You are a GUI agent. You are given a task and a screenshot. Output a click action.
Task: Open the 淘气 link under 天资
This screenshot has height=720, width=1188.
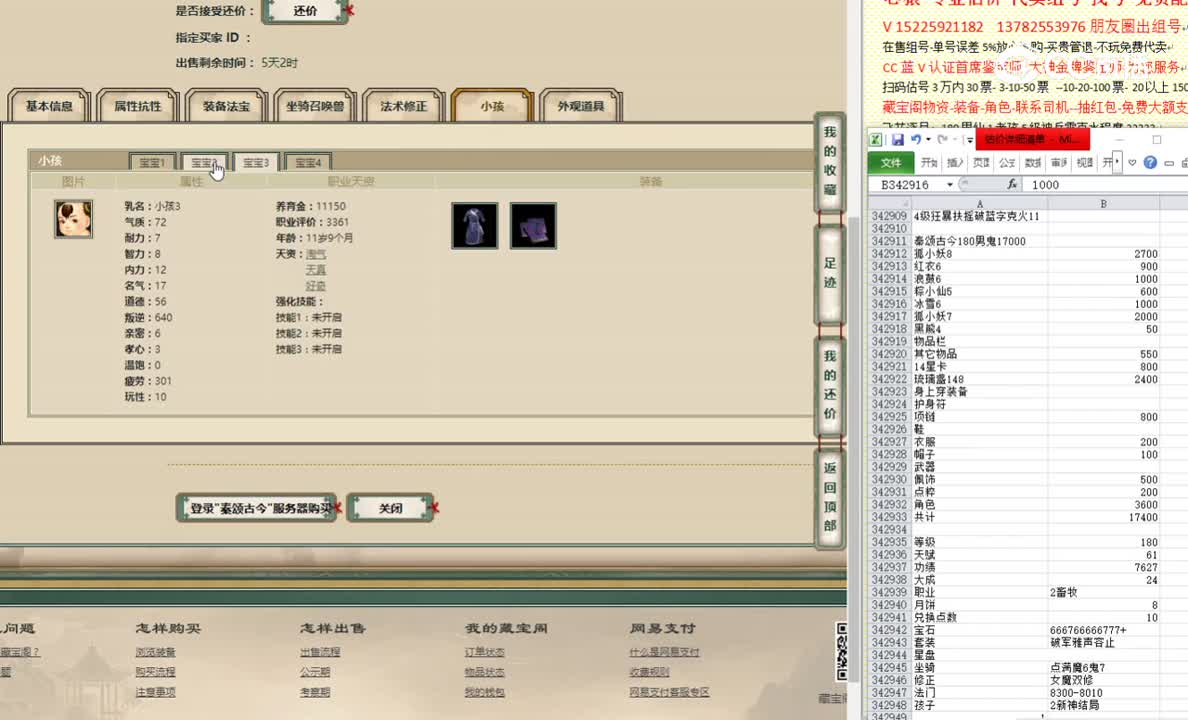tap(318, 255)
